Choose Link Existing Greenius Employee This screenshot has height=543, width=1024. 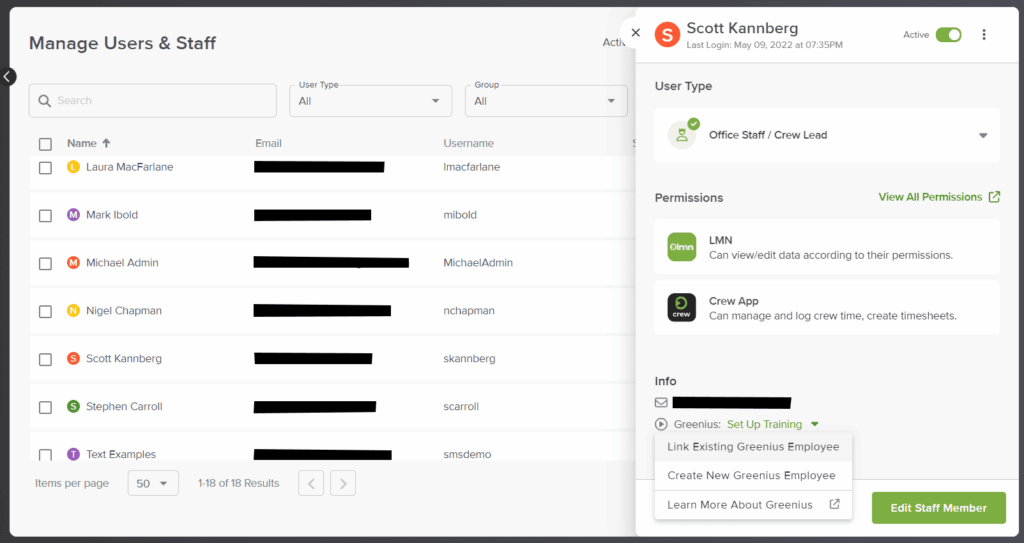pyautogui.click(x=753, y=447)
